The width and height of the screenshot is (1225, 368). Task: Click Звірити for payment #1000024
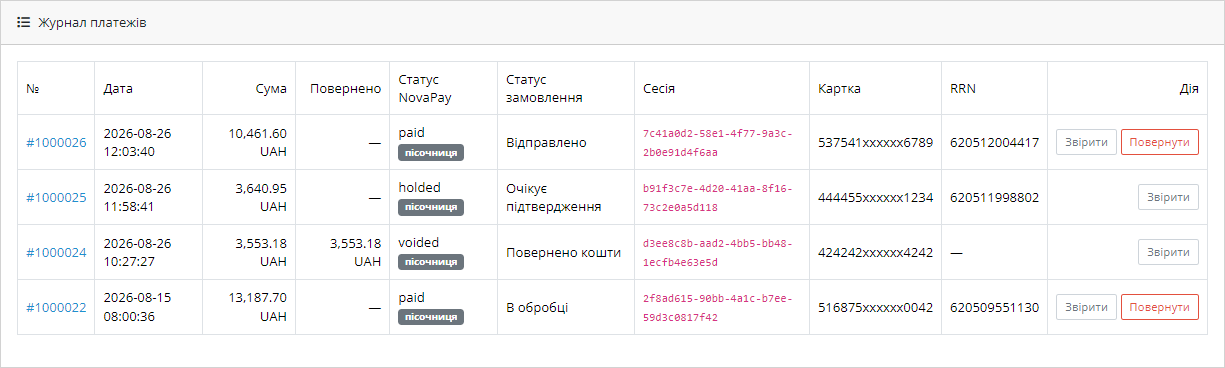1168,252
